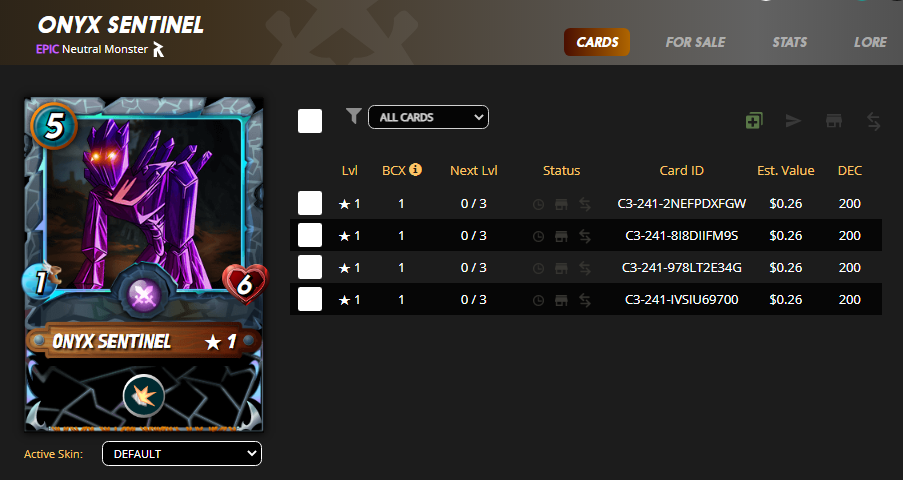This screenshot has height=480, width=903.
Task: Open the LORE tab
Action: [x=870, y=42]
